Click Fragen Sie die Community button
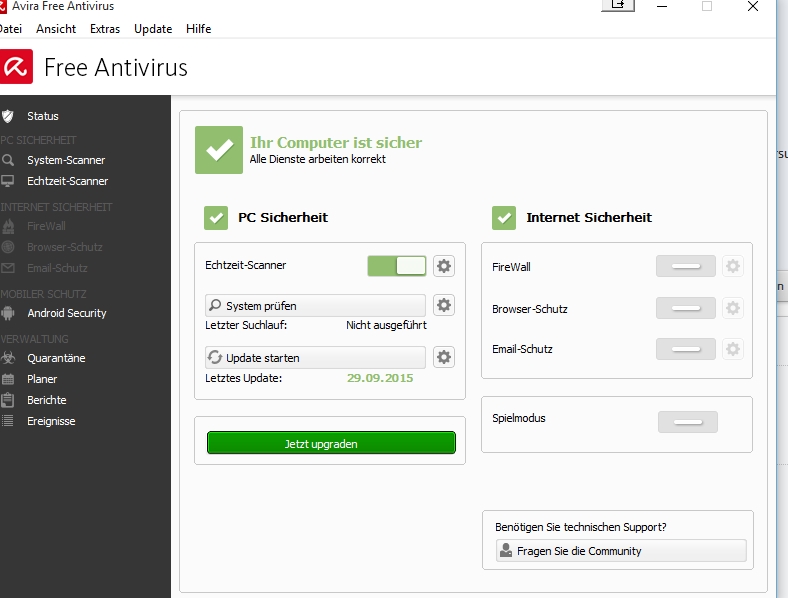The width and height of the screenshot is (788, 598). click(621, 551)
